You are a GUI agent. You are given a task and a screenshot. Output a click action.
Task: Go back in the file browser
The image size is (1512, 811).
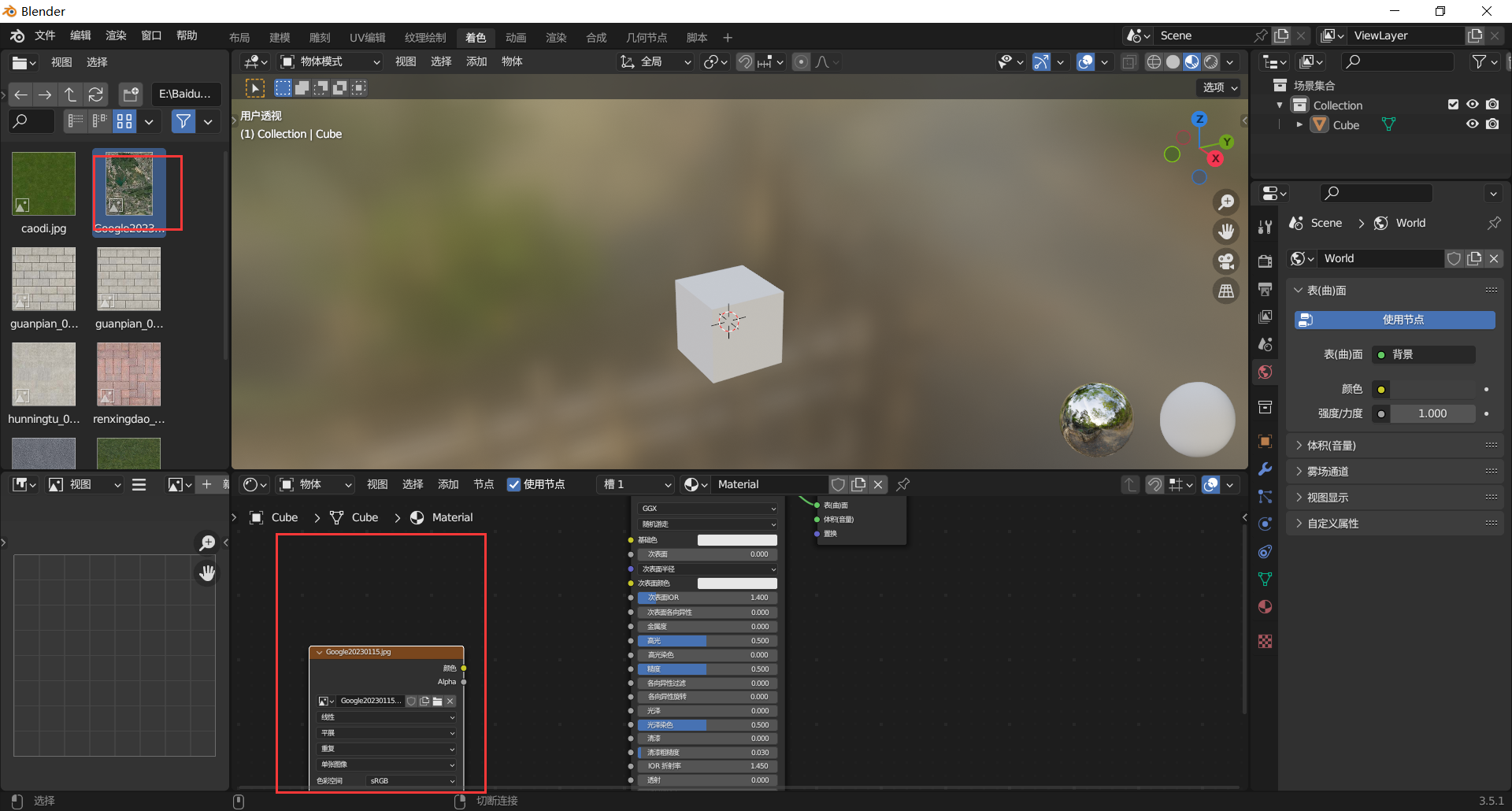pyautogui.click(x=21, y=94)
